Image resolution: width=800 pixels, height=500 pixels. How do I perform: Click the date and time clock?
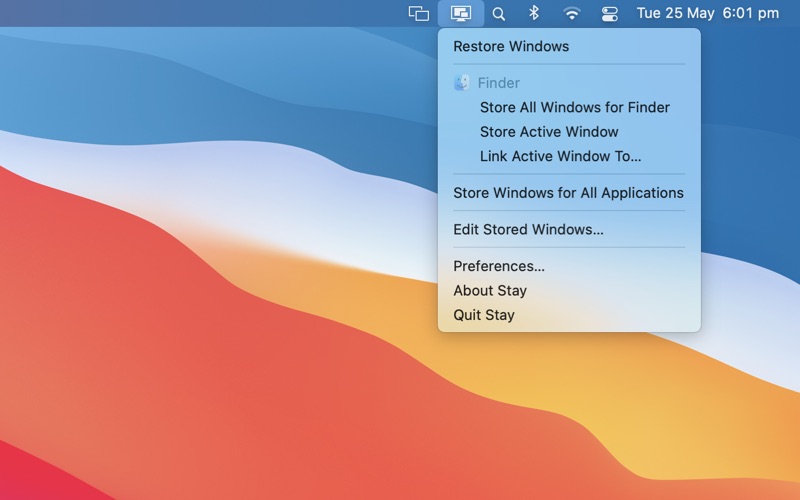(708, 13)
